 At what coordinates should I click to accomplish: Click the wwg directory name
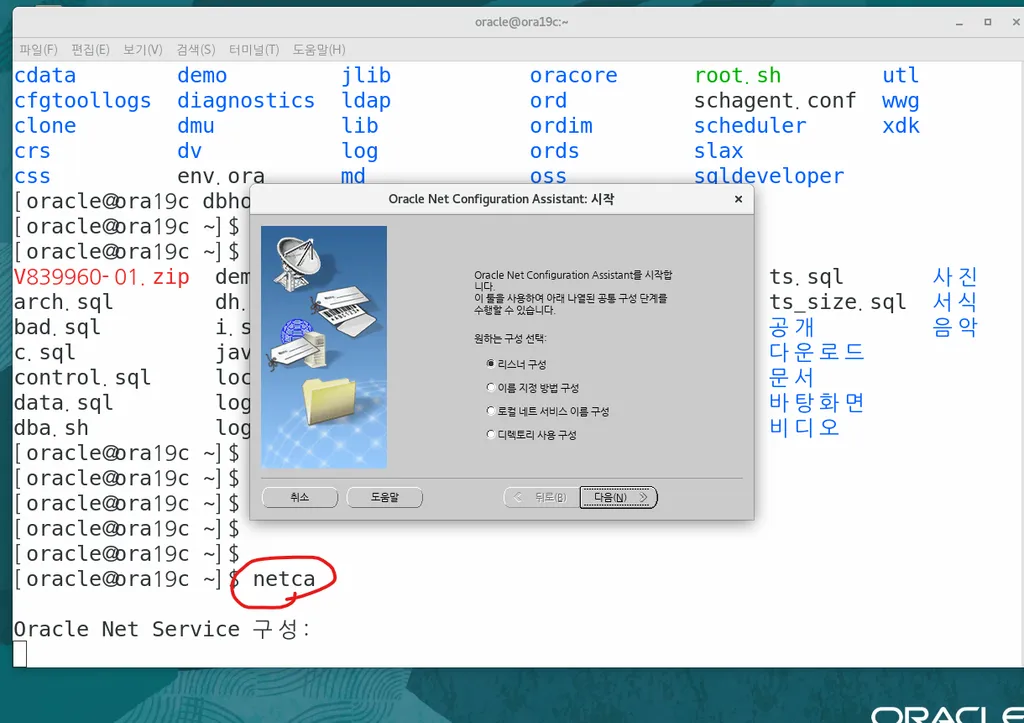point(901,101)
